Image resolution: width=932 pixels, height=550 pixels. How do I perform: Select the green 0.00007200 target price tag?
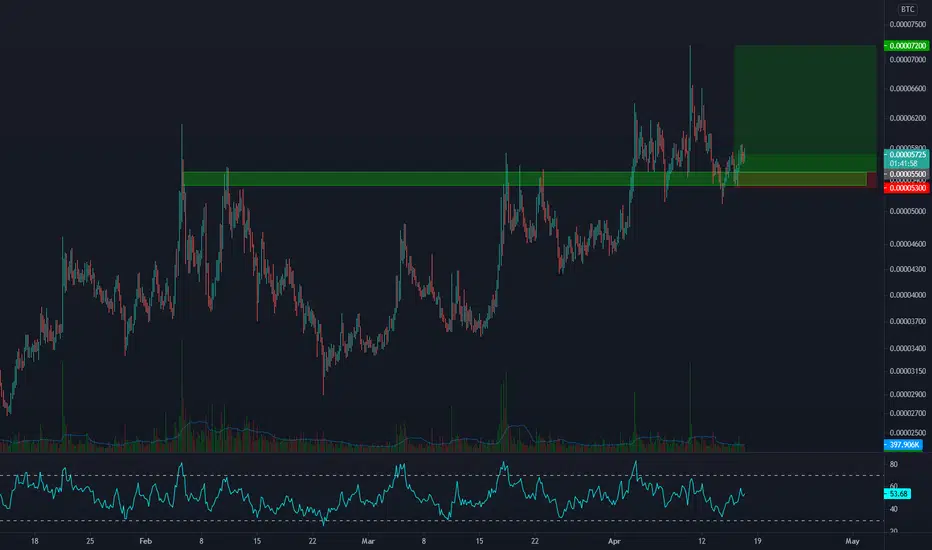tap(906, 46)
